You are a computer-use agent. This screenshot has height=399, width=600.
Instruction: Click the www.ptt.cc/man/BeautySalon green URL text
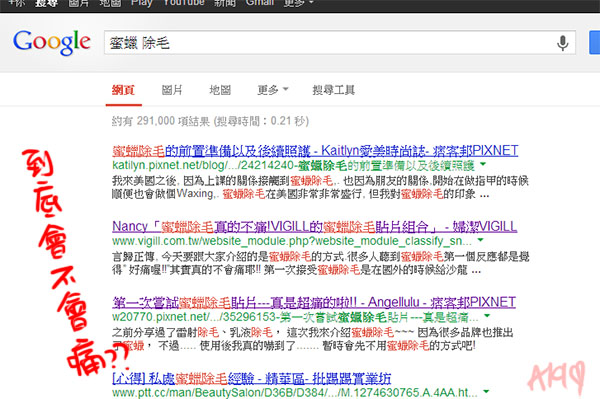point(295,392)
